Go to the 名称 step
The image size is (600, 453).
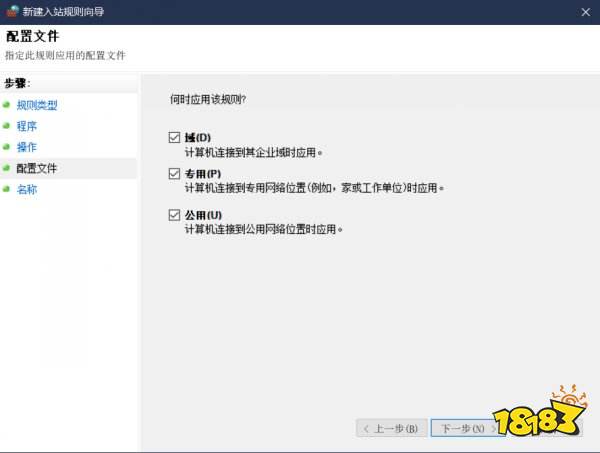pyautogui.click(x=27, y=189)
